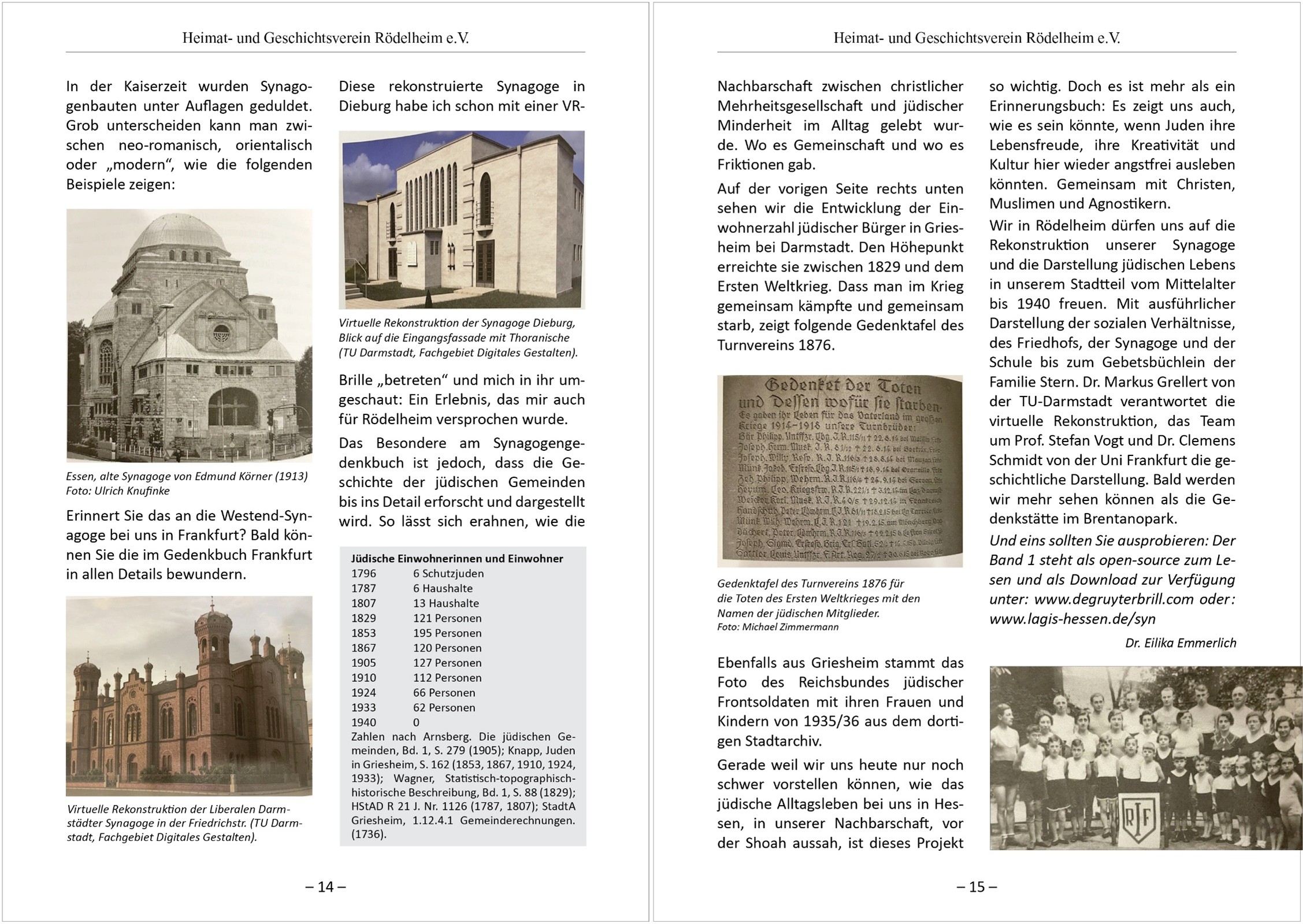This screenshot has height=924, width=1303.
Task: Click the caption Foto: Michael Zimmermann
Action: pos(777,627)
